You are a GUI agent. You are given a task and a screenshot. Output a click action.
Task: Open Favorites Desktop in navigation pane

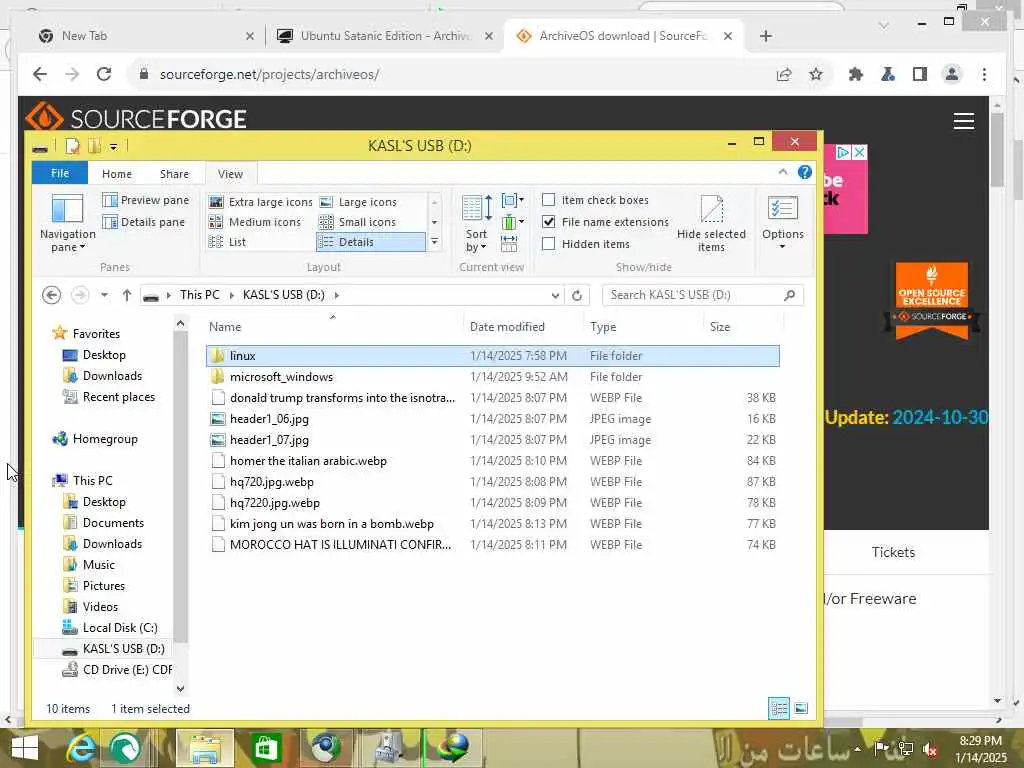95,355
